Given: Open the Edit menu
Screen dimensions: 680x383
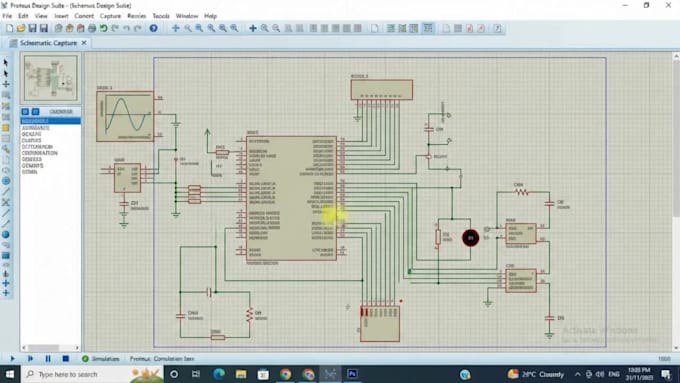Looking at the screenshot, I should 23,16.
